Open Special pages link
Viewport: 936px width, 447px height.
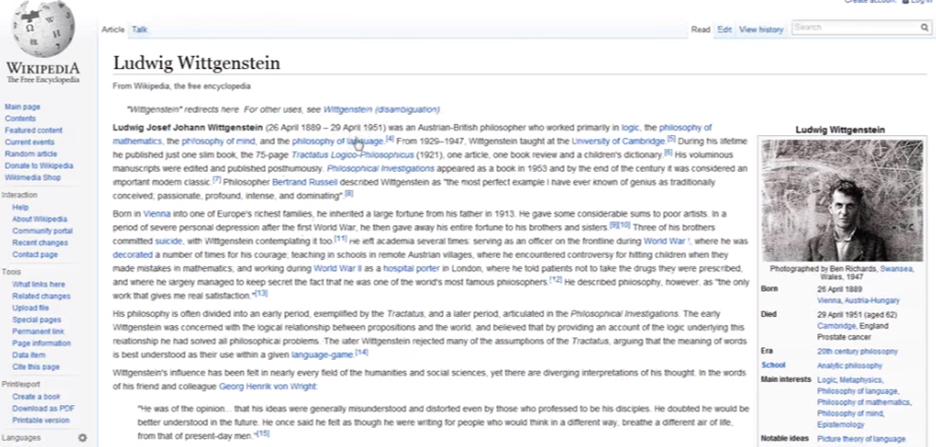point(36,320)
